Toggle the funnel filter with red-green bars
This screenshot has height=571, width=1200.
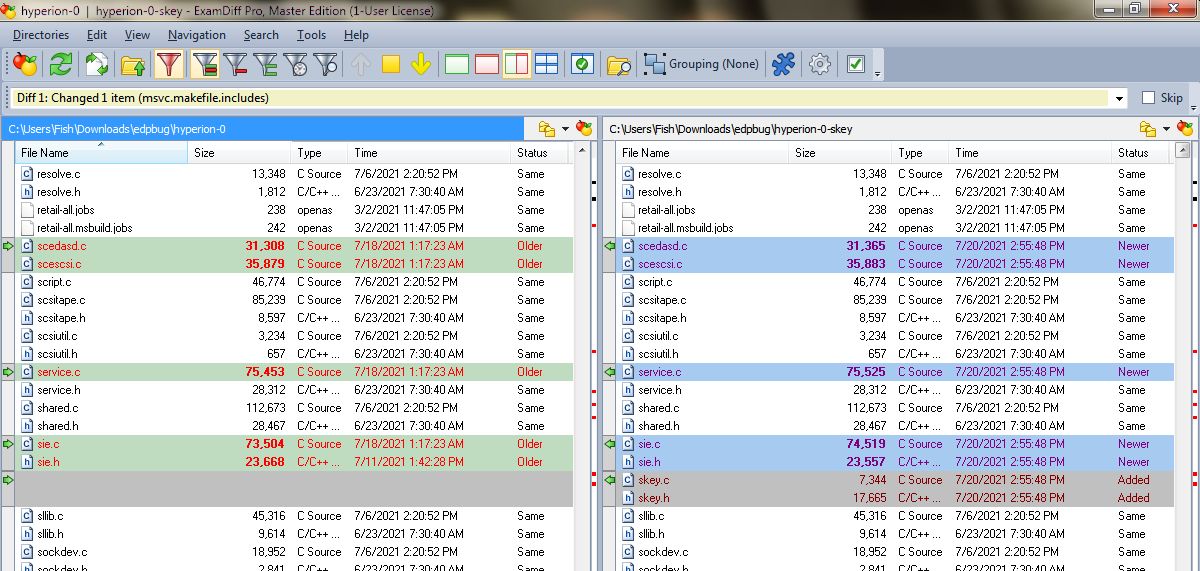[x=205, y=65]
